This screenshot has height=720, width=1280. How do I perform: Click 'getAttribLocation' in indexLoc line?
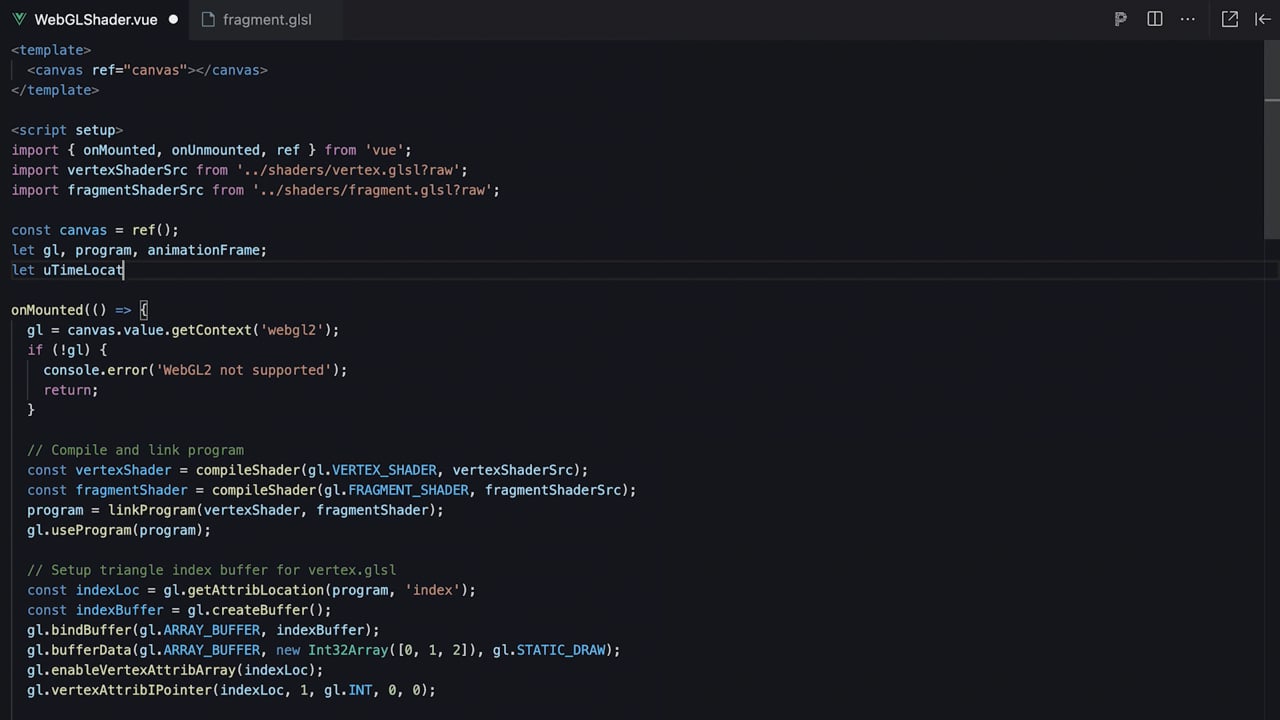pos(255,590)
